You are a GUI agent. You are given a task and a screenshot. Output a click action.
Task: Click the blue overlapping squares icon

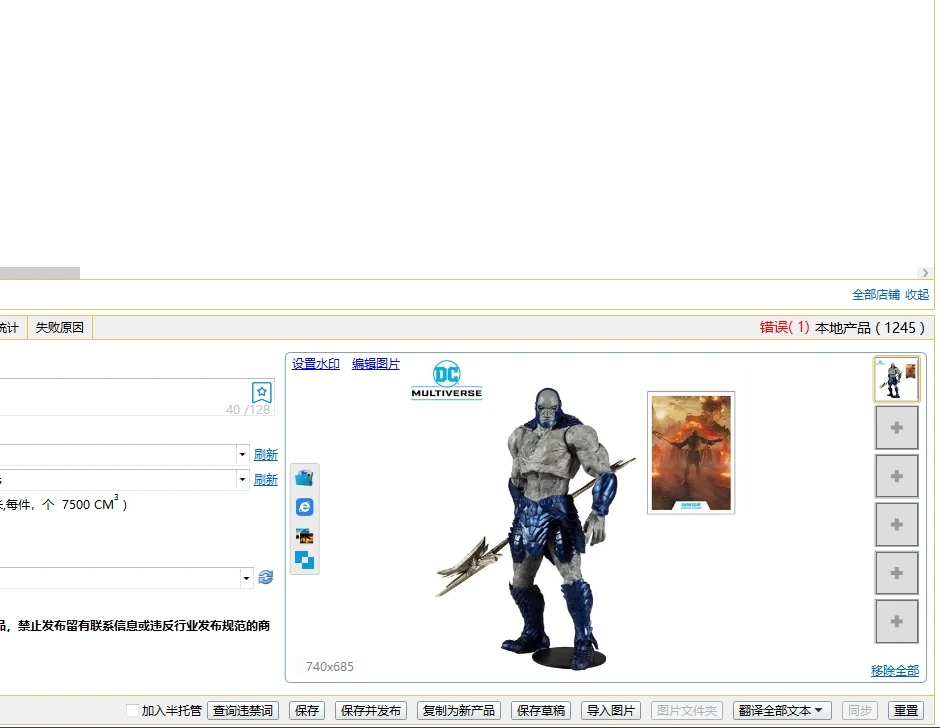point(305,560)
